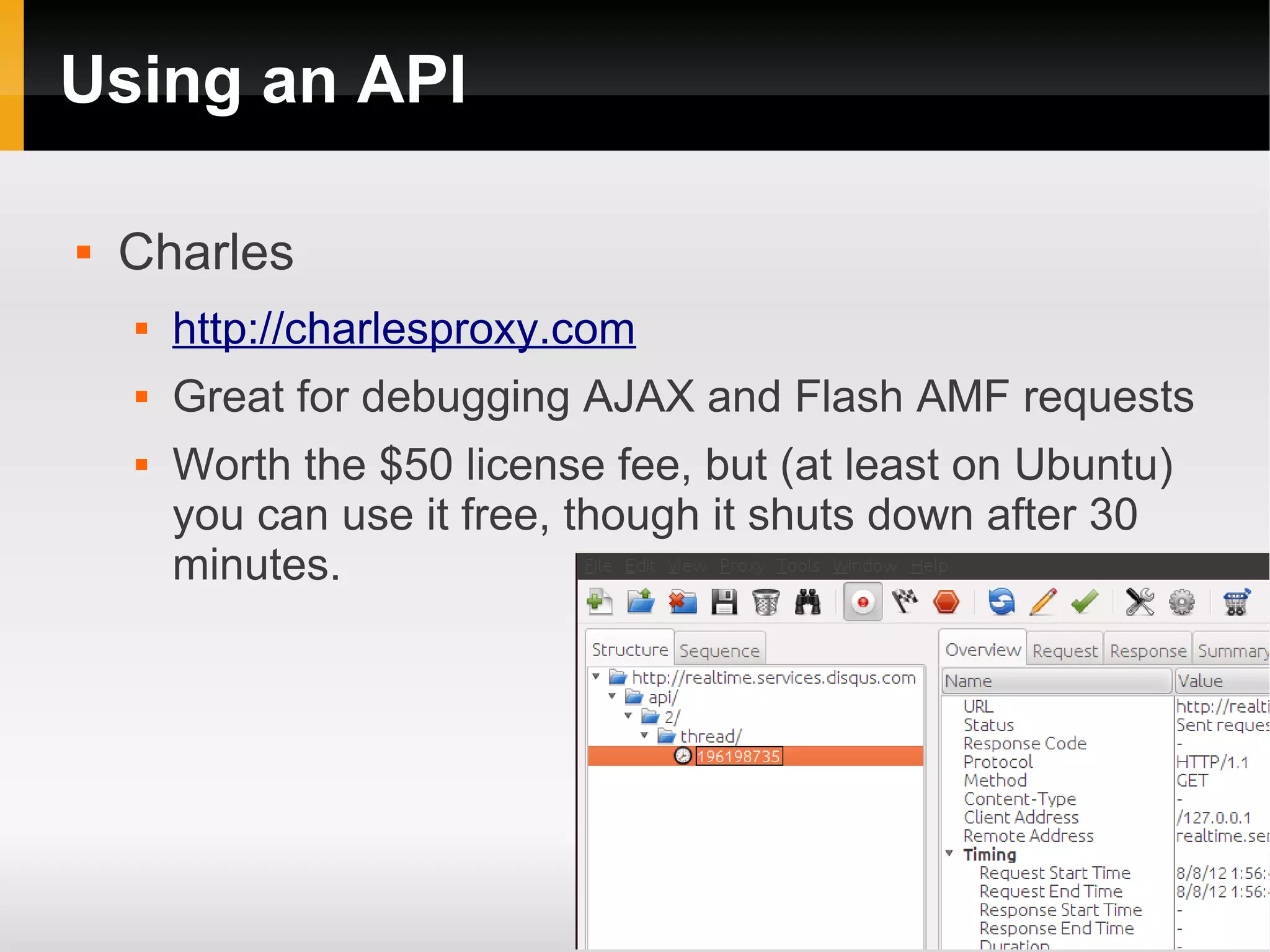Viewport: 1270px width, 952px height.
Task: Click the Find binoculars icon
Action: point(807,602)
